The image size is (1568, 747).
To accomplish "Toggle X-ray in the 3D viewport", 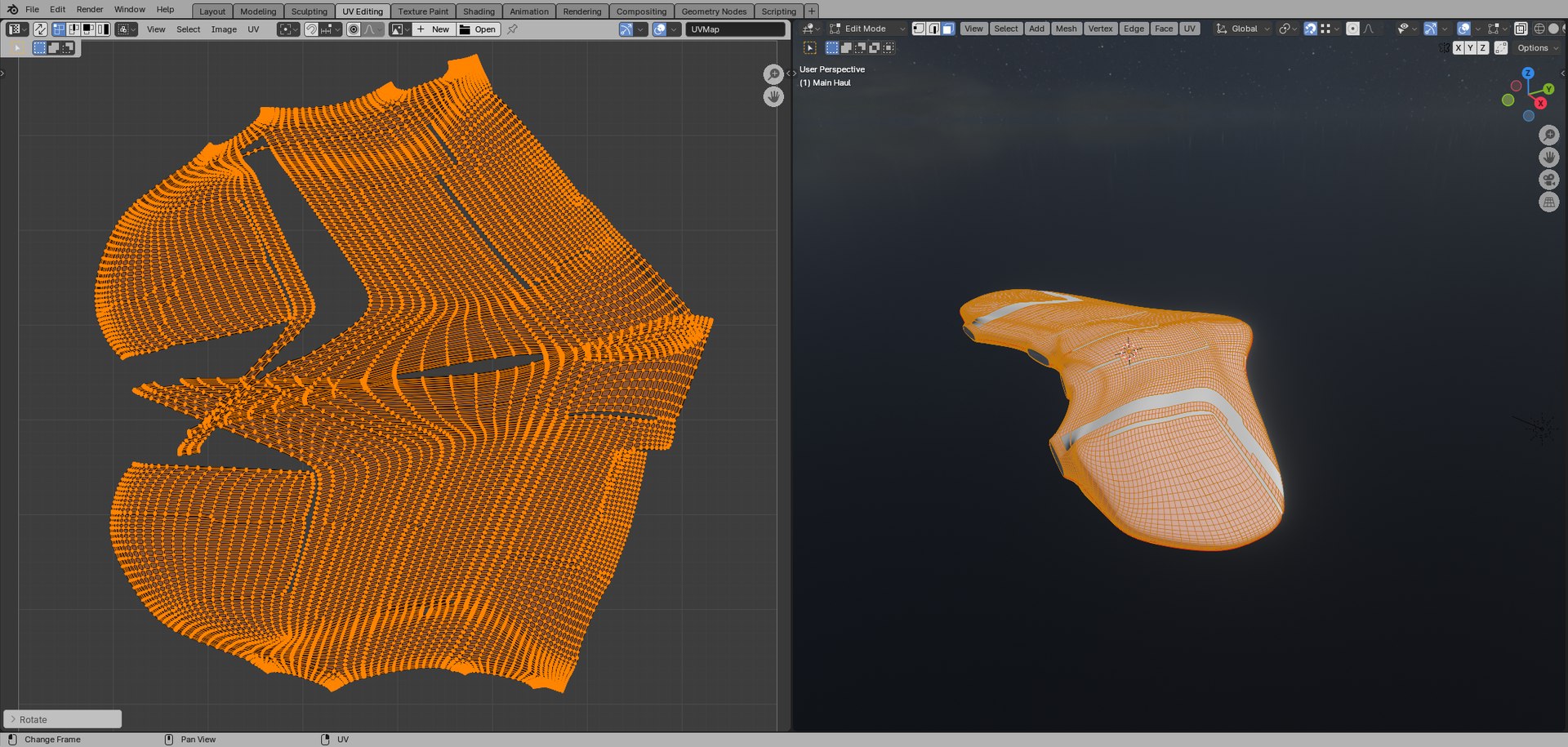I will [x=1521, y=29].
